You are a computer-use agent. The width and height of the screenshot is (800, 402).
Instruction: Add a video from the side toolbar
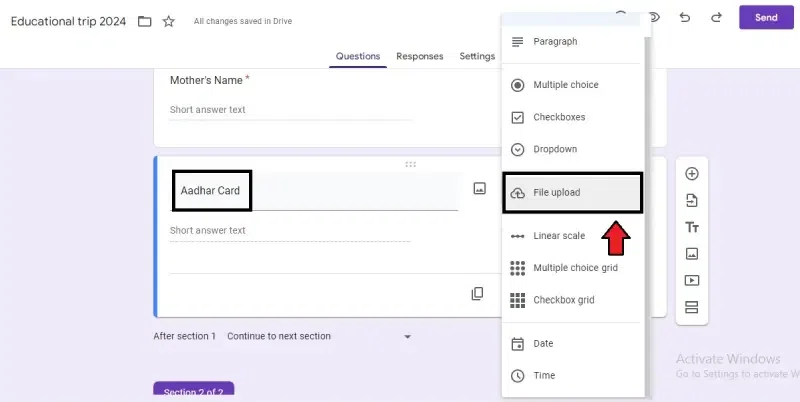691,281
